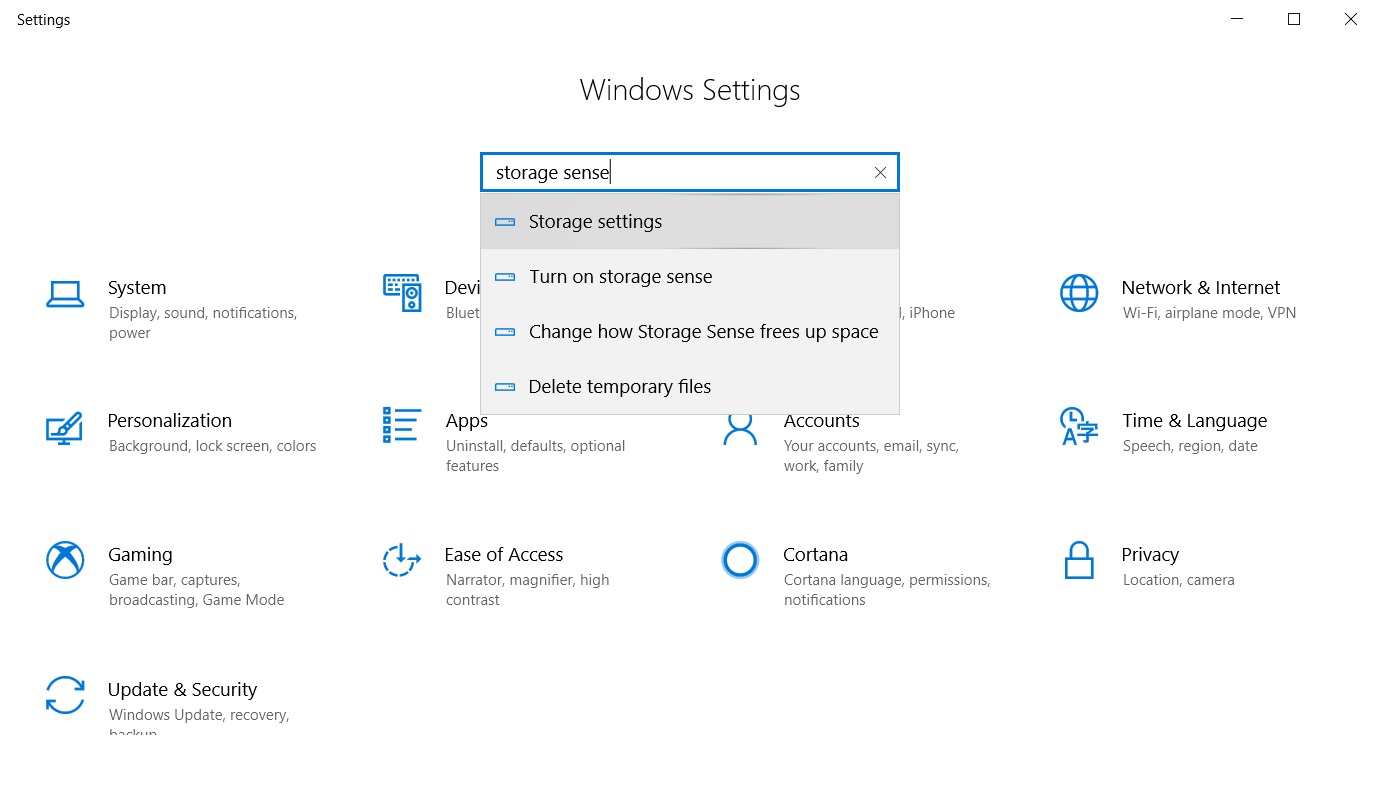Click 'Background, lock screen, colors' text
Image resolution: width=1376 pixels, height=802 pixels.
(x=213, y=446)
